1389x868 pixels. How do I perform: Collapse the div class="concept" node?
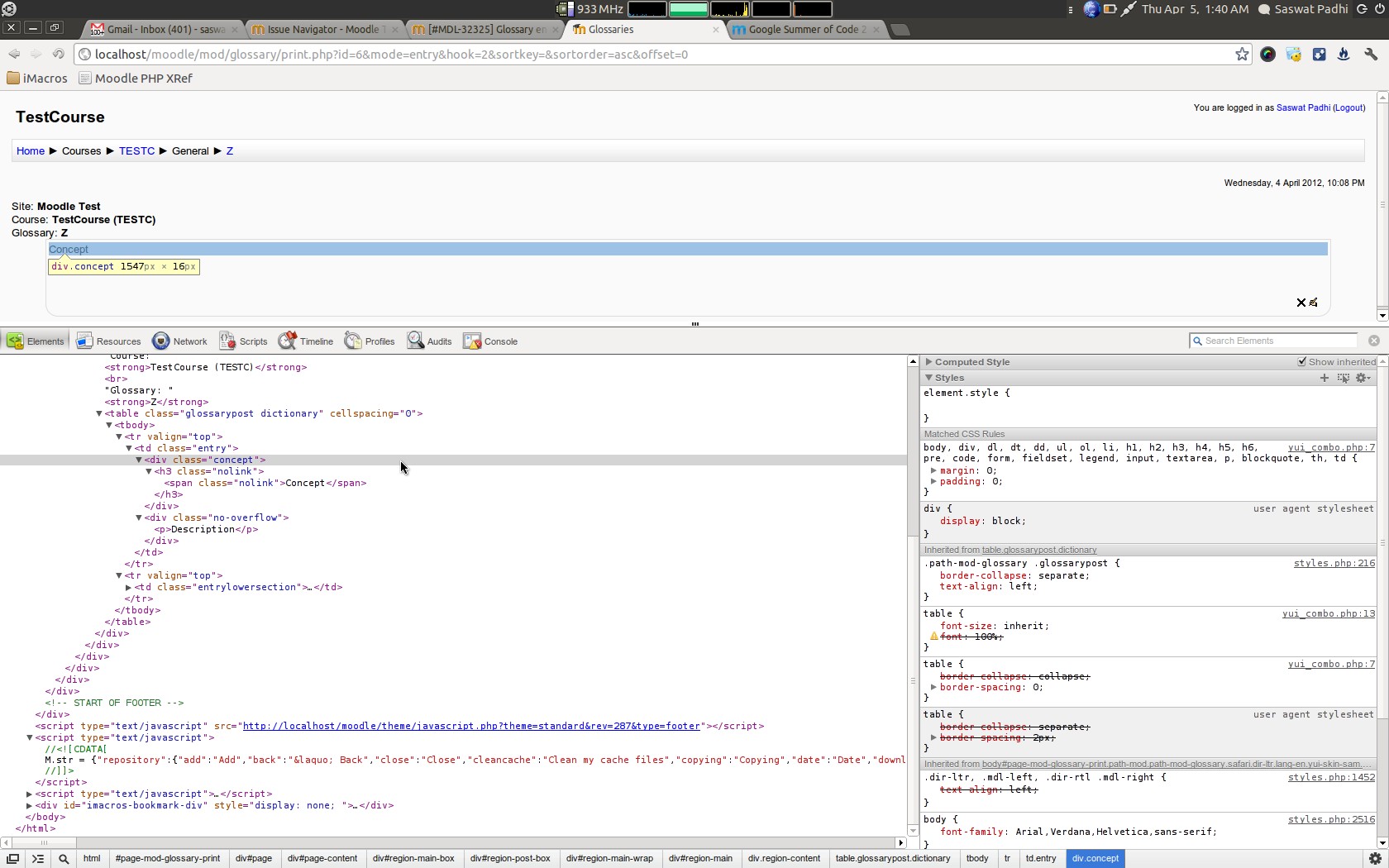[x=139, y=460]
